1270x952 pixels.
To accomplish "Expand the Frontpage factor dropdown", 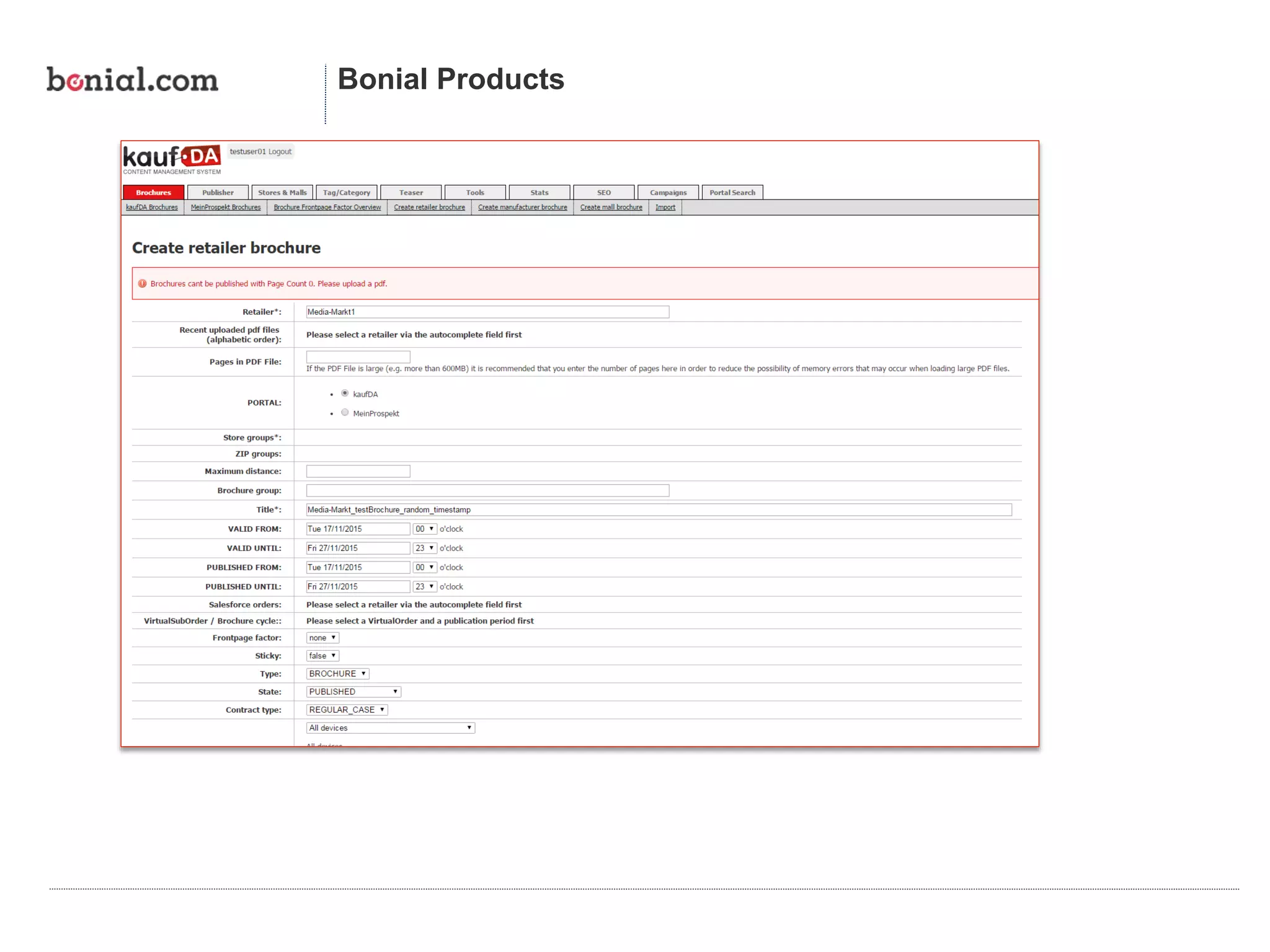I will tap(322, 638).
